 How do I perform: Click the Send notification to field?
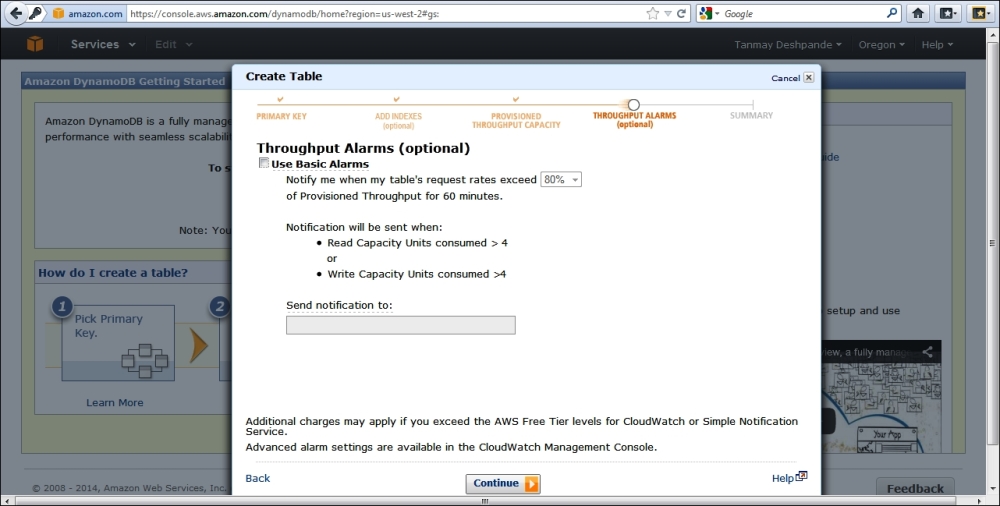(401, 325)
